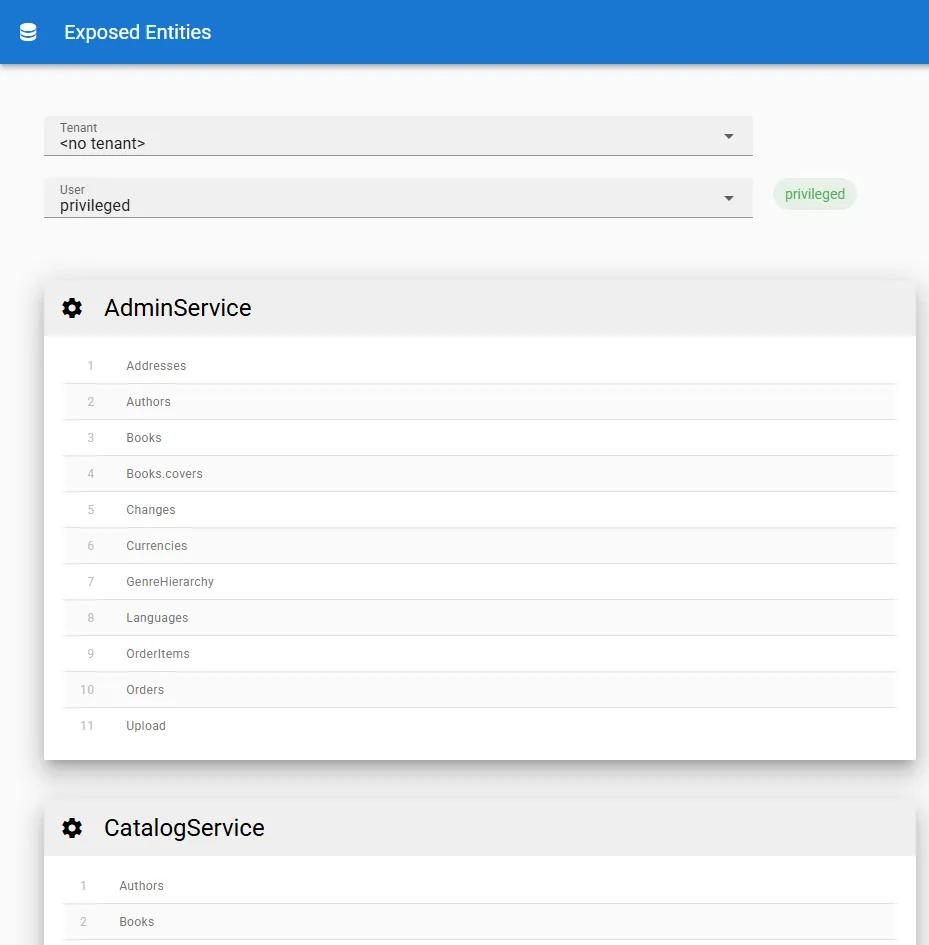Viewport: 929px width, 945px height.
Task: Select the OrderItems entity
Action: [x=158, y=654]
